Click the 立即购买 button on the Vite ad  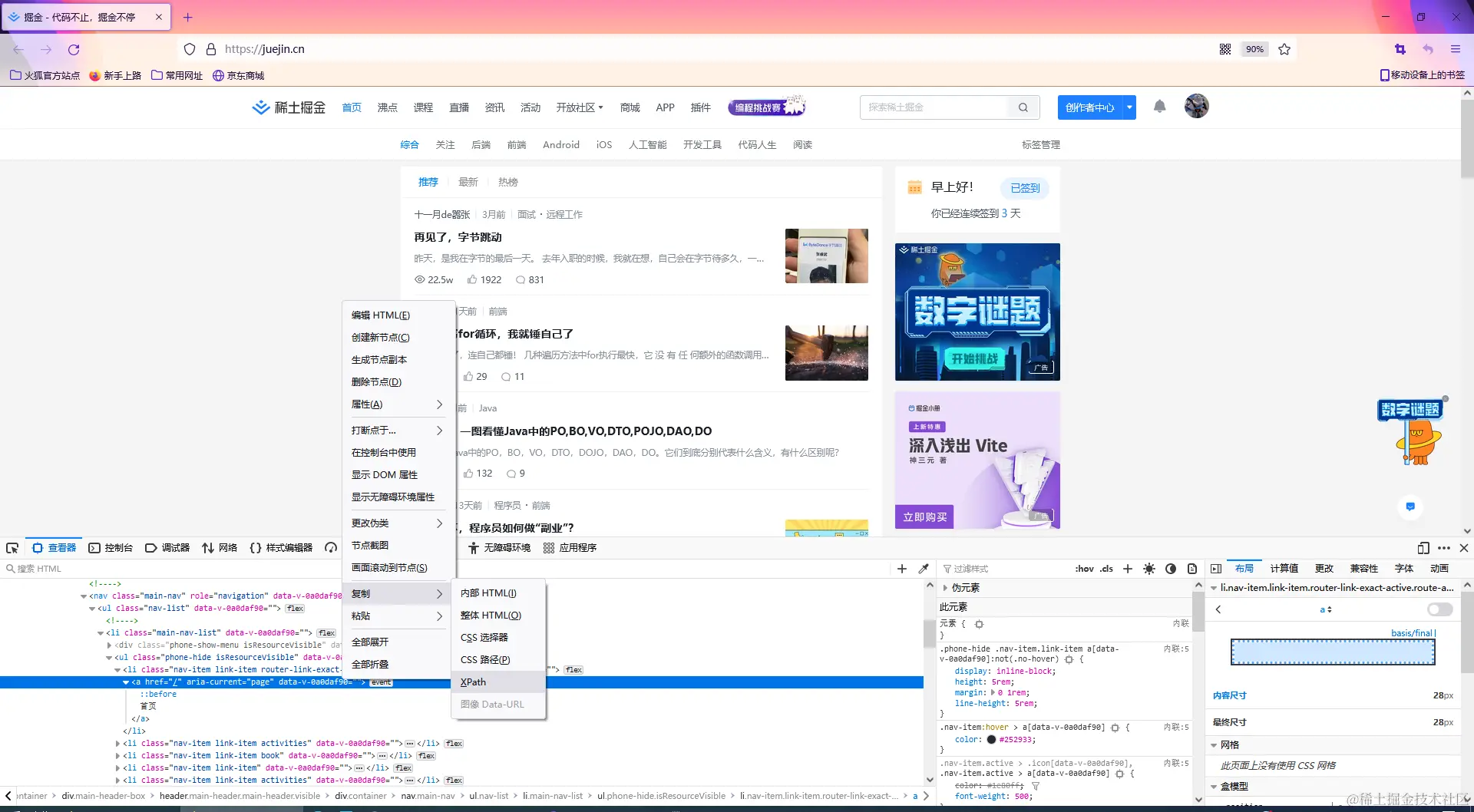[924, 516]
